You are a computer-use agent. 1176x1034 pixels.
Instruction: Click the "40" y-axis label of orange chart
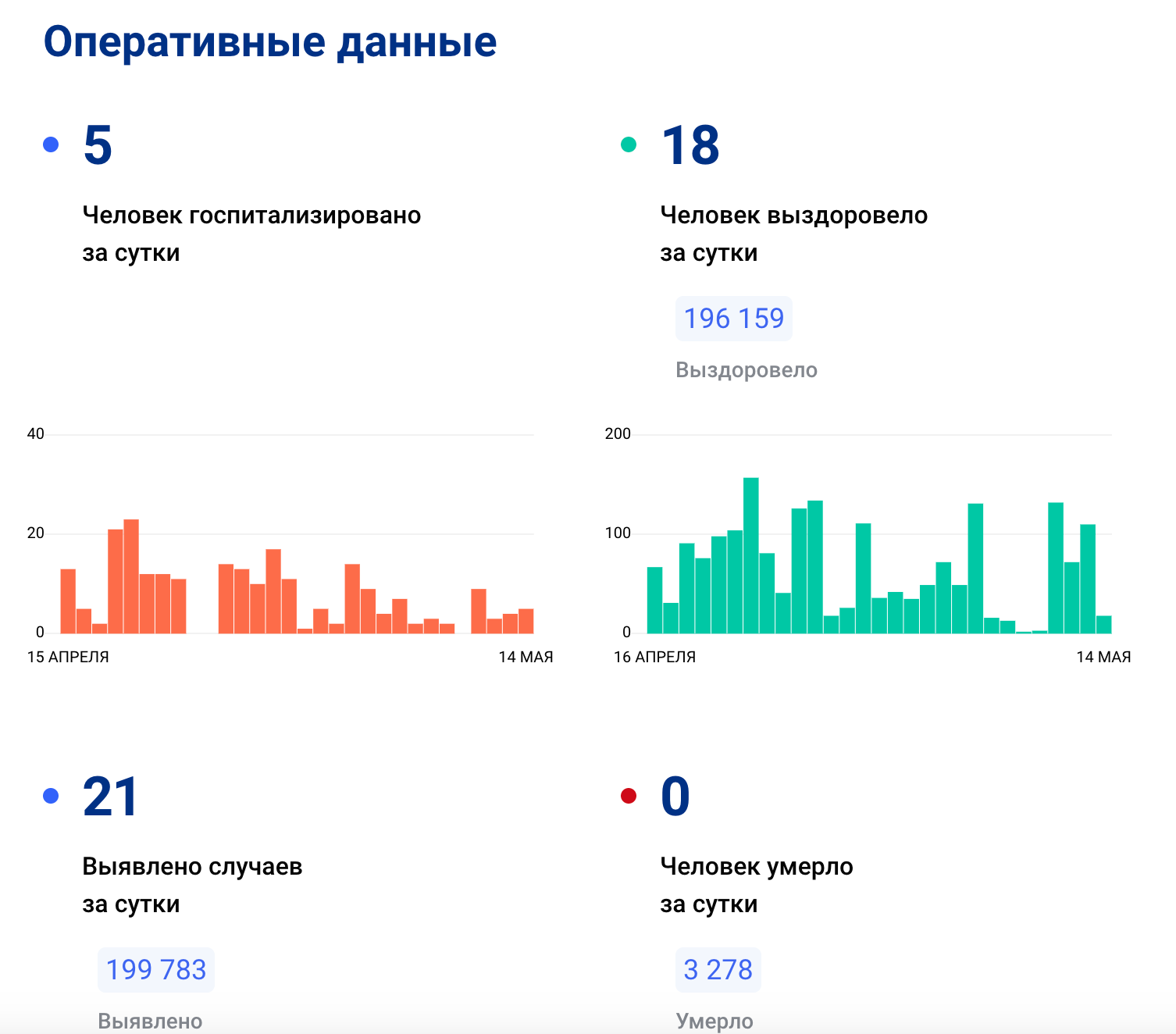(x=36, y=434)
